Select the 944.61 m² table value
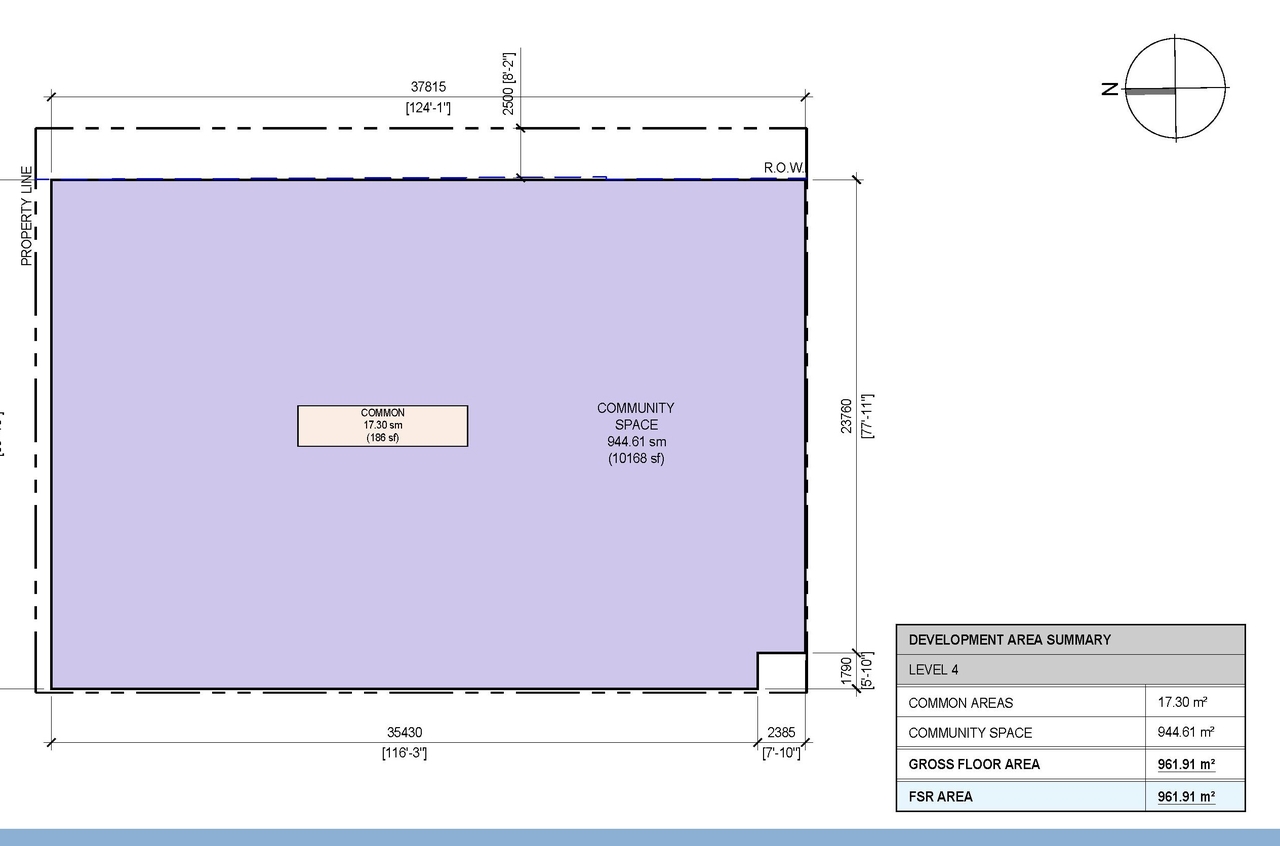1280x846 pixels. tap(1186, 733)
